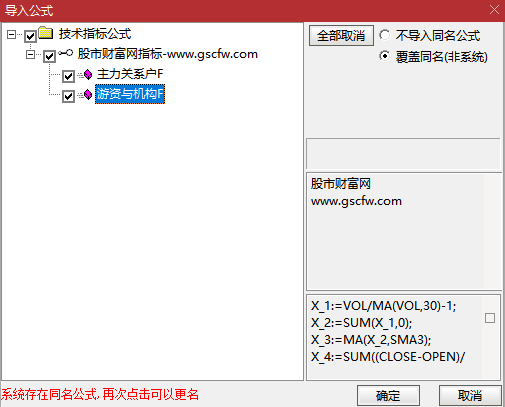Viewport: 505px width, 407px height.
Task: Click the key icon next to 股市财富网指标
Action: pos(65,53)
